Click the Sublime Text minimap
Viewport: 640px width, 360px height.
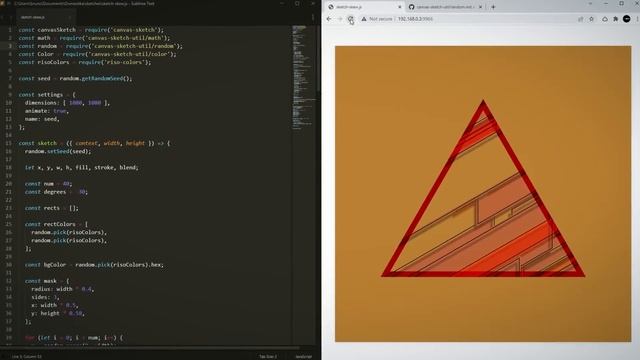pyautogui.click(x=303, y=78)
